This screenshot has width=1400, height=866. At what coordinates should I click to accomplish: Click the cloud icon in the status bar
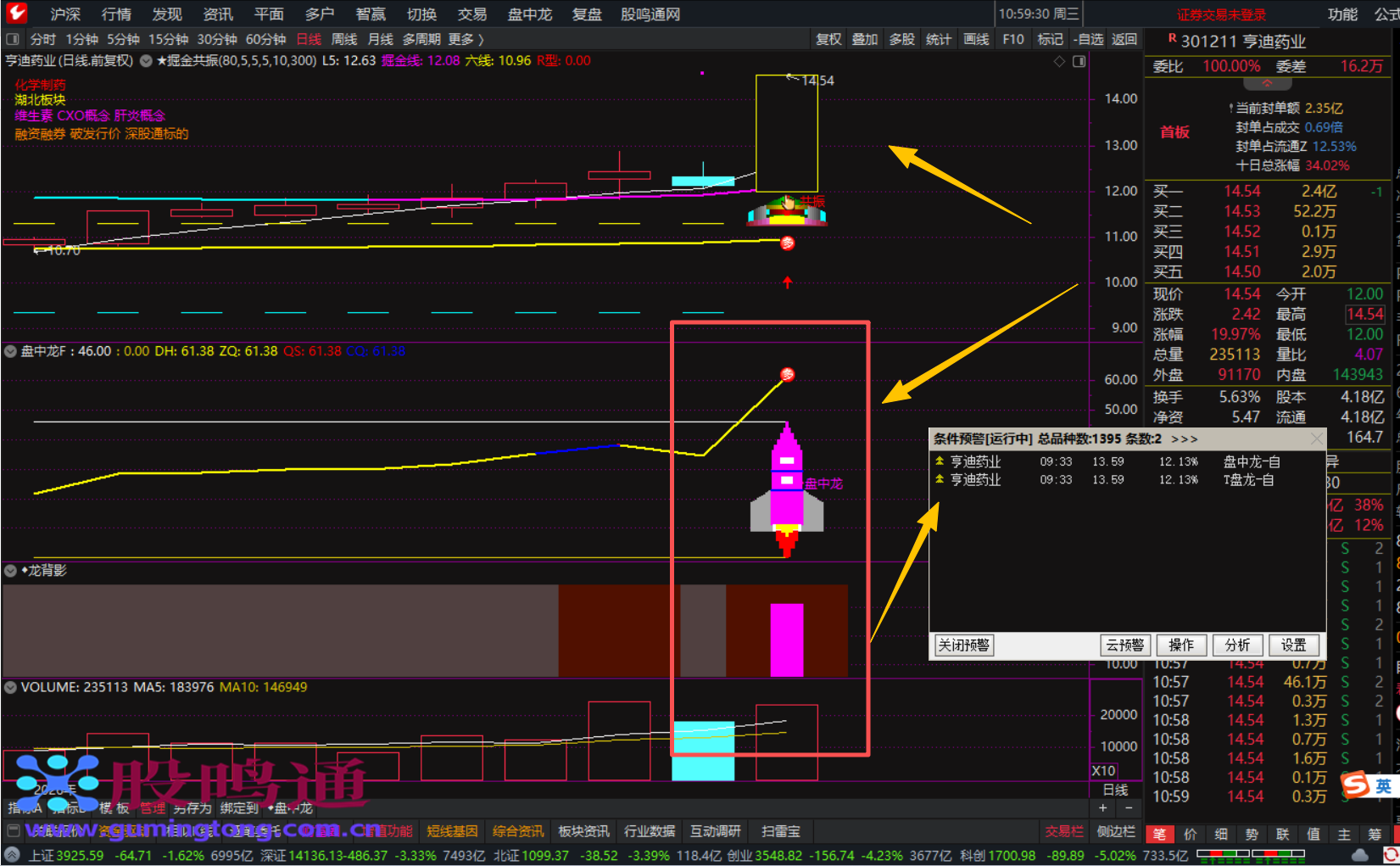(x=1360, y=855)
